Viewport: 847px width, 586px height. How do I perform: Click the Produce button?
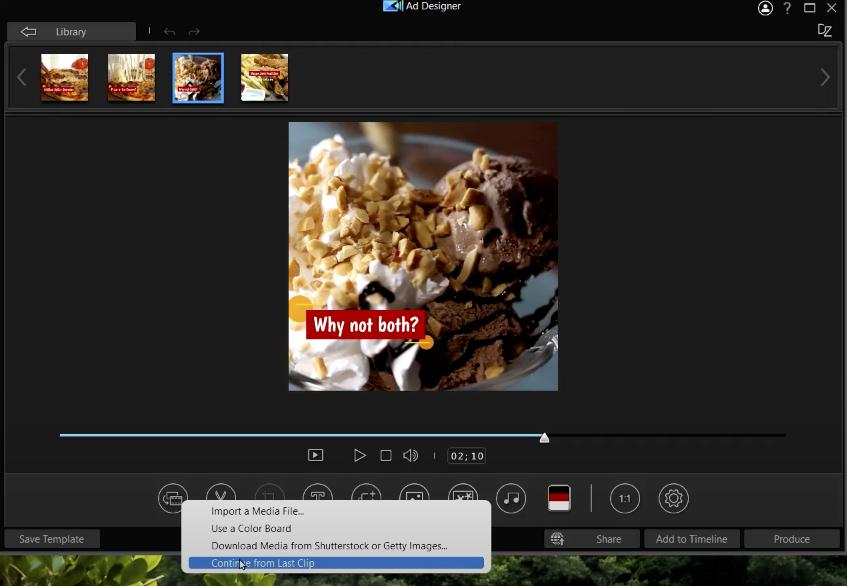pyautogui.click(x=791, y=538)
